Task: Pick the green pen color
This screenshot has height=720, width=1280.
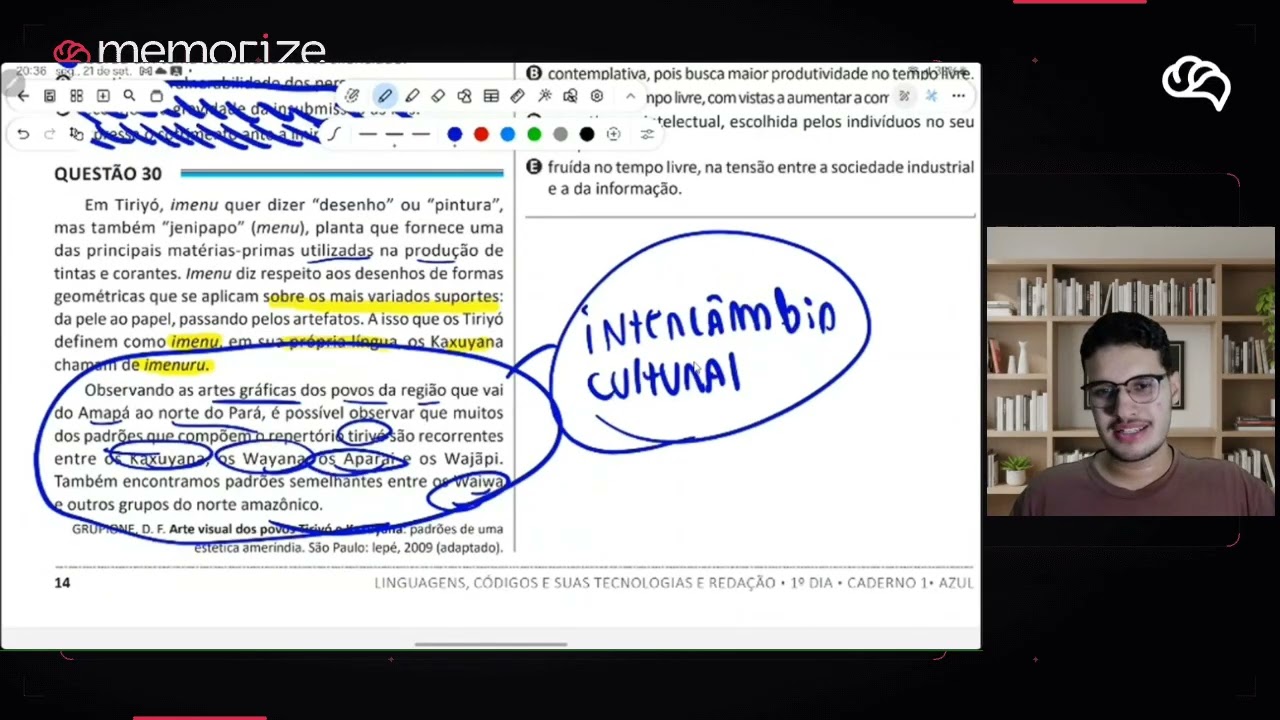Action: click(x=534, y=134)
